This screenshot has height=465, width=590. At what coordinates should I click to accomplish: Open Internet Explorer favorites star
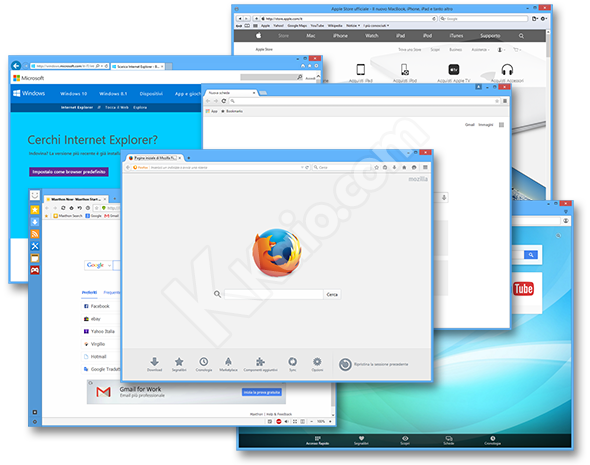point(310,66)
